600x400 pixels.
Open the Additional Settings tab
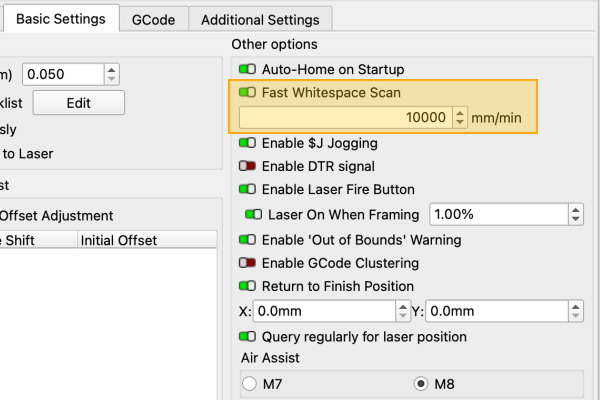pyautogui.click(x=260, y=19)
